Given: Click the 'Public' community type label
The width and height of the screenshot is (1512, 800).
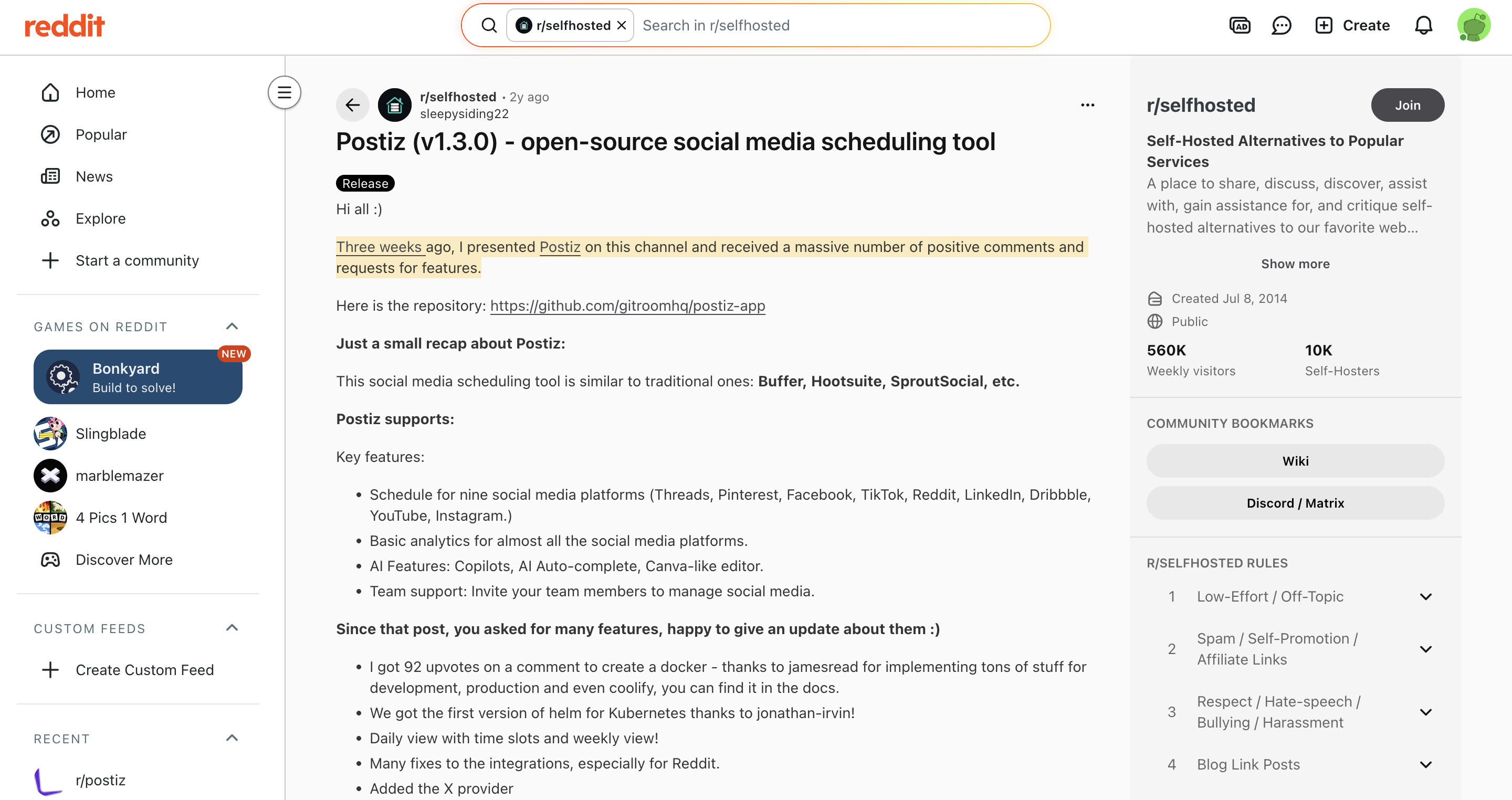Looking at the screenshot, I should point(1190,322).
